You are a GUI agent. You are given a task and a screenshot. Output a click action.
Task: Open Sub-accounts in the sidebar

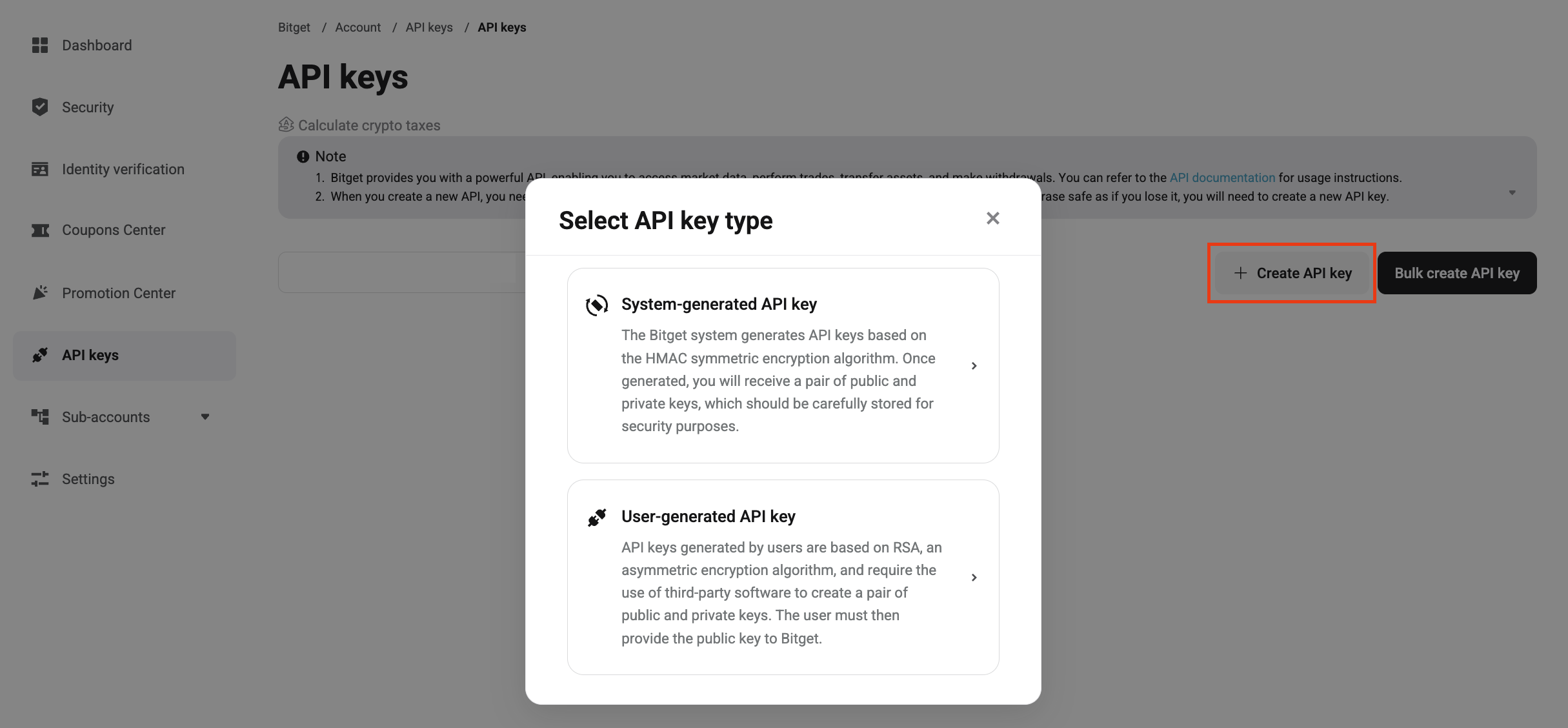pyautogui.click(x=106, y=417)
